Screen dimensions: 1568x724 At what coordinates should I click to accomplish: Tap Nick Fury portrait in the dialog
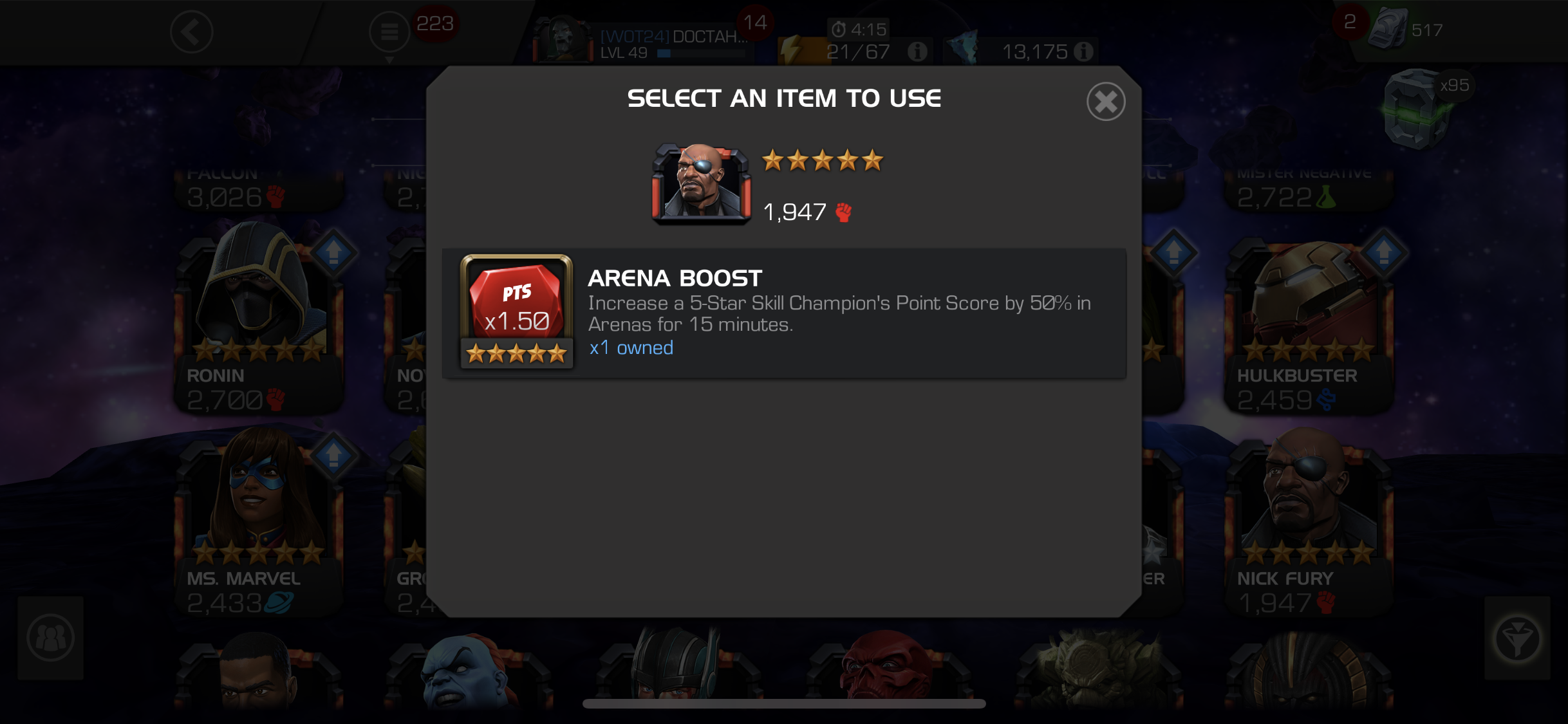click(x=701, y=184)
